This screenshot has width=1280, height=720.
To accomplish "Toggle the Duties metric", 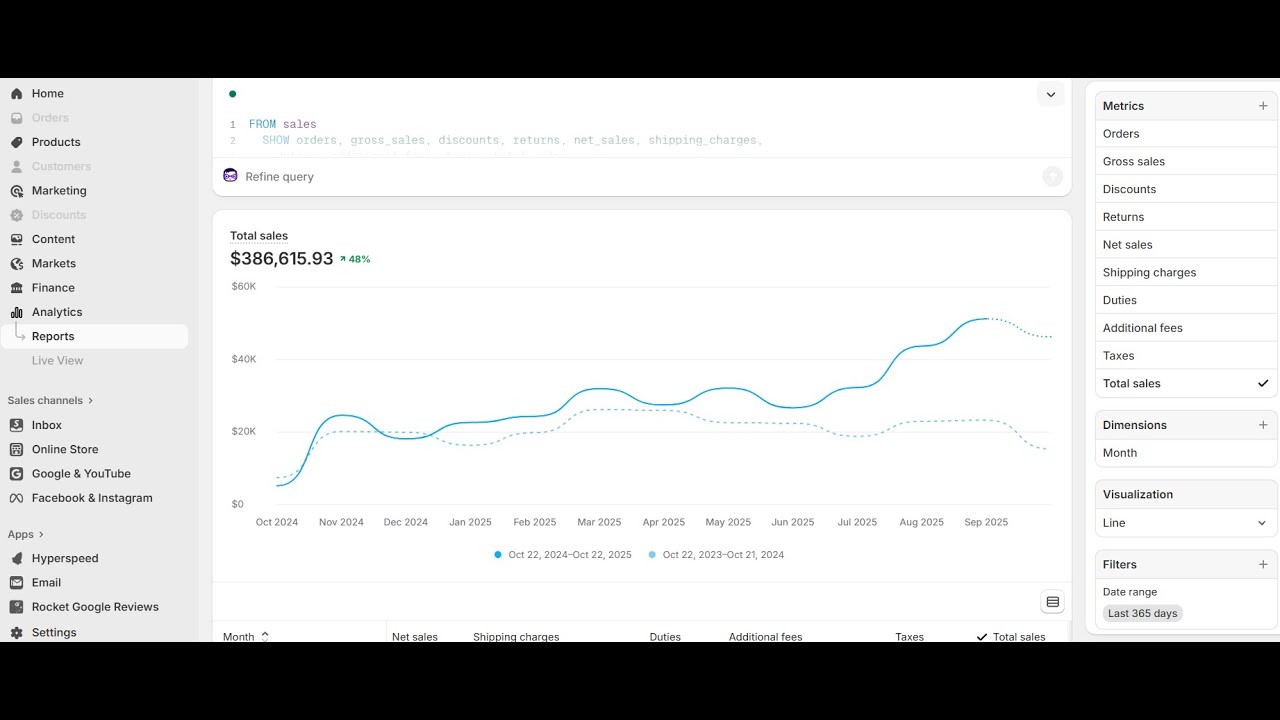I will click(x=1186, y=300).
